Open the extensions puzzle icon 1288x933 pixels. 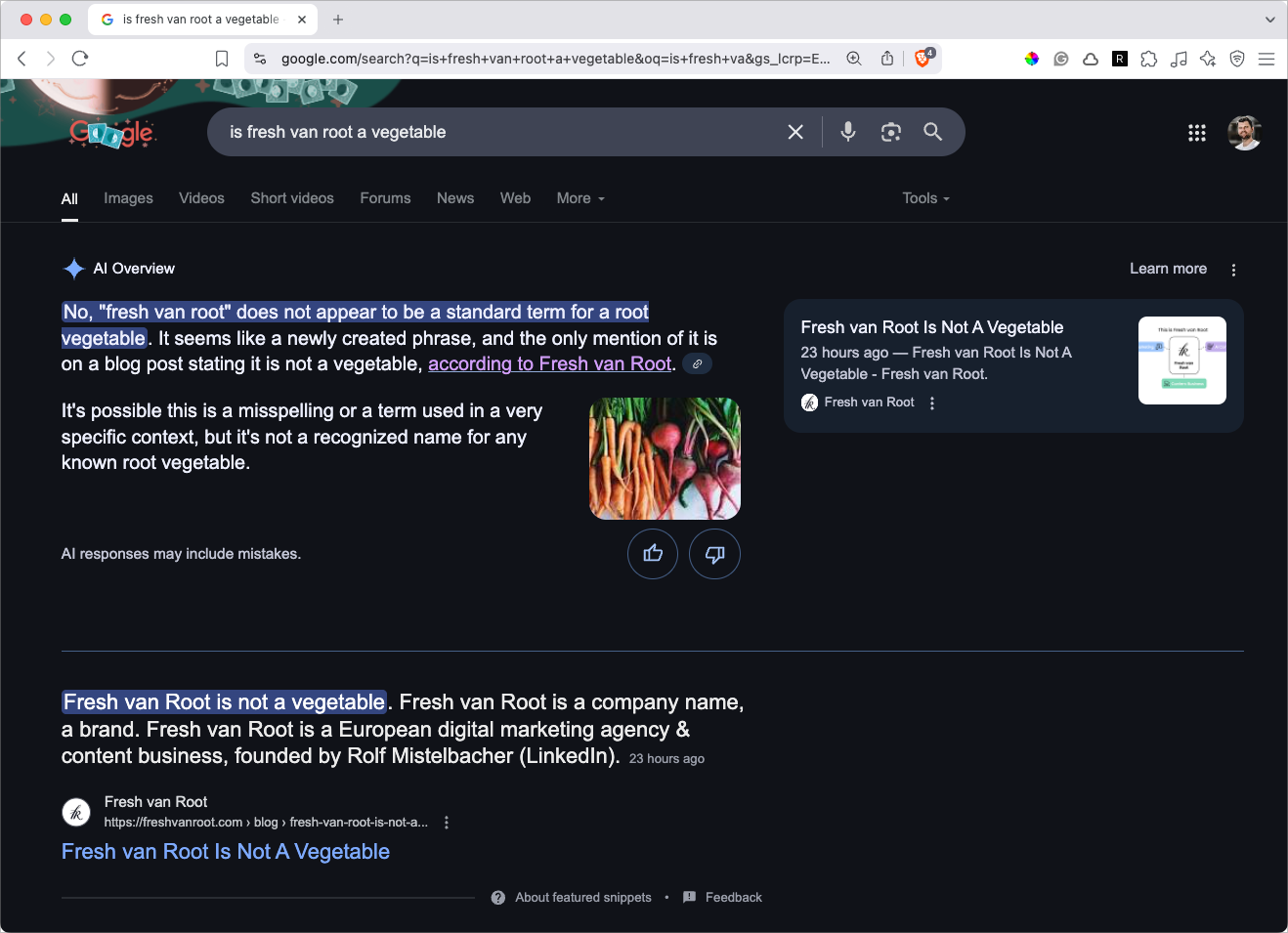pyautogui.click(x=1149, y=59)
